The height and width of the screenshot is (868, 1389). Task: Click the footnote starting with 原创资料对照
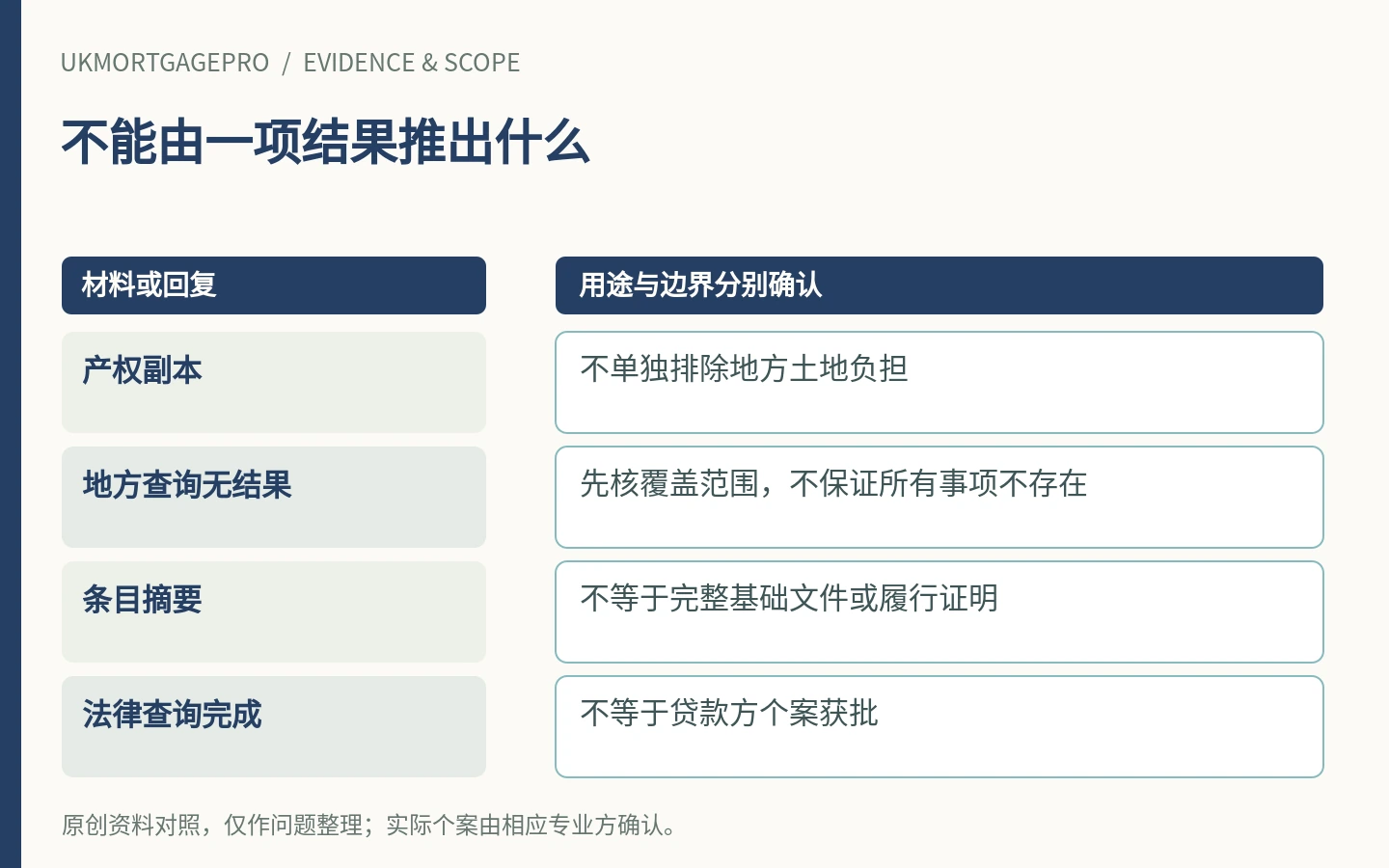click(369, 826)
